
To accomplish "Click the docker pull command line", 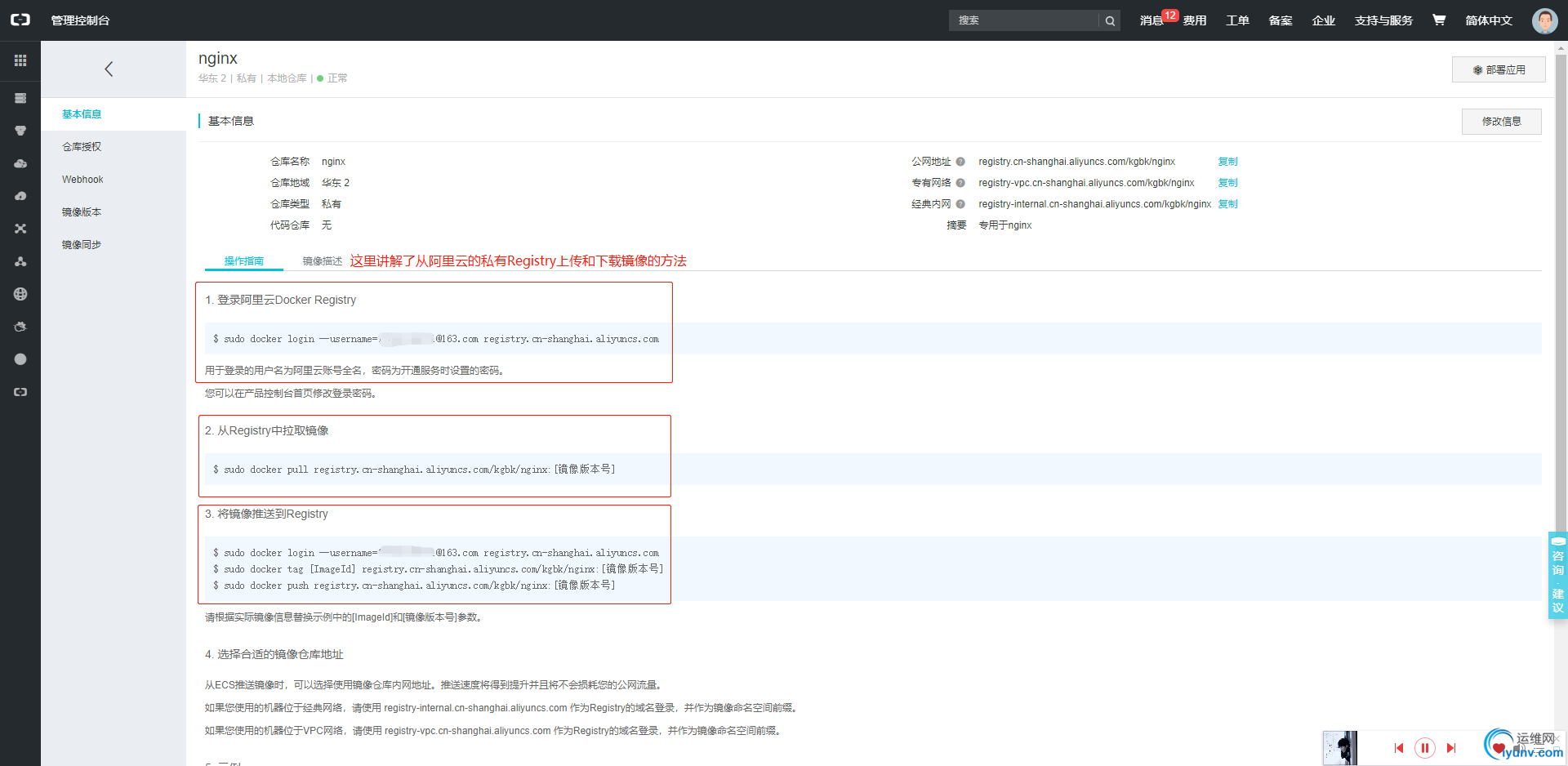I will 414,470.
